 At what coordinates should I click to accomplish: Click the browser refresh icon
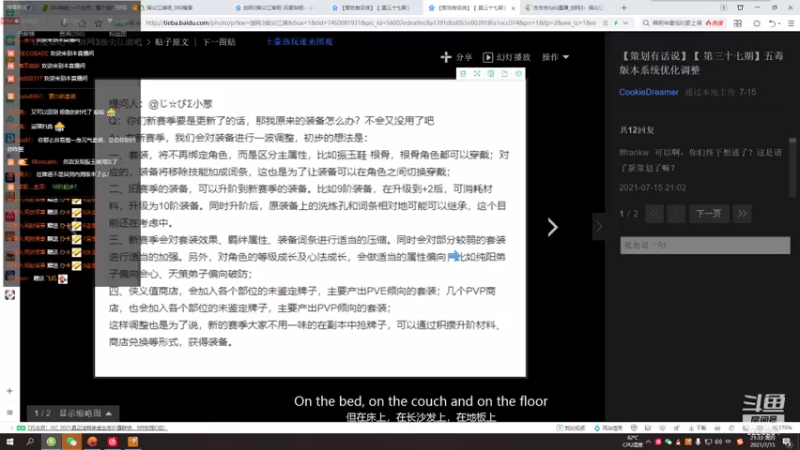pos(64,23)
